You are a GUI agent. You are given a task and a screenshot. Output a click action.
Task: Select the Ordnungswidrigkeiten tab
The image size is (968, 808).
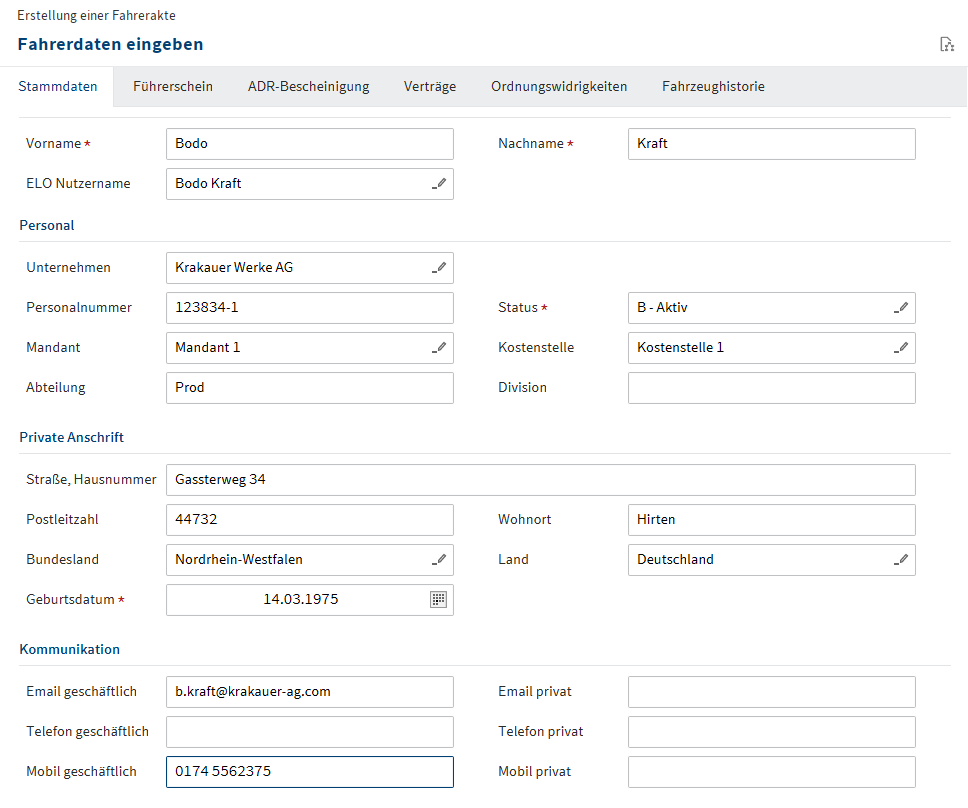click(x=559, y=87)
